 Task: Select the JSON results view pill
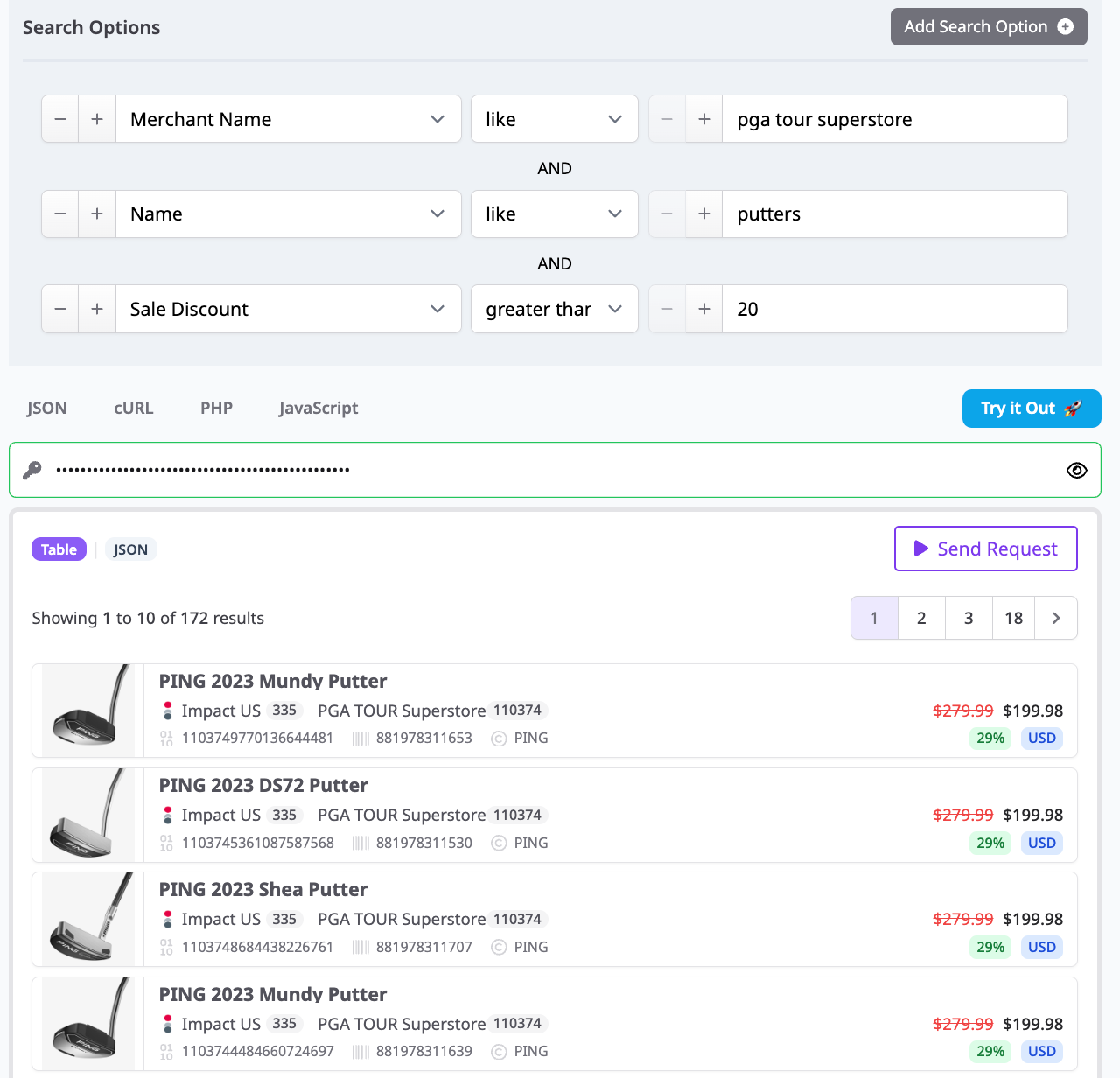[130, 549]
